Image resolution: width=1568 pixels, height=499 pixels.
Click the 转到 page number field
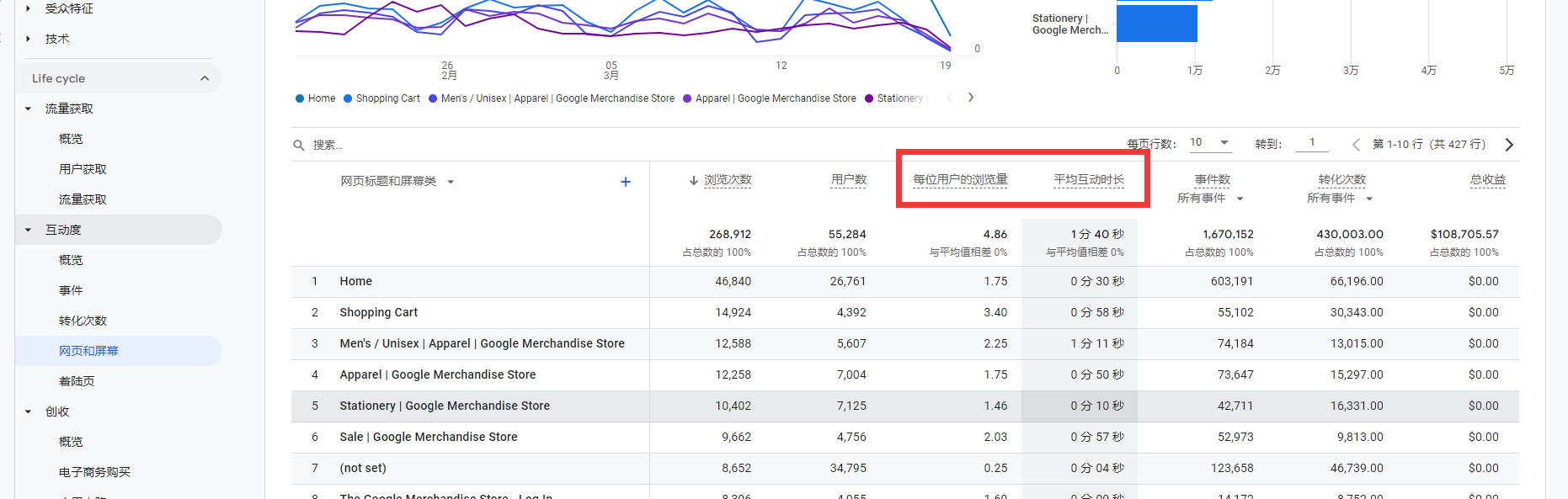[1312, 143]
